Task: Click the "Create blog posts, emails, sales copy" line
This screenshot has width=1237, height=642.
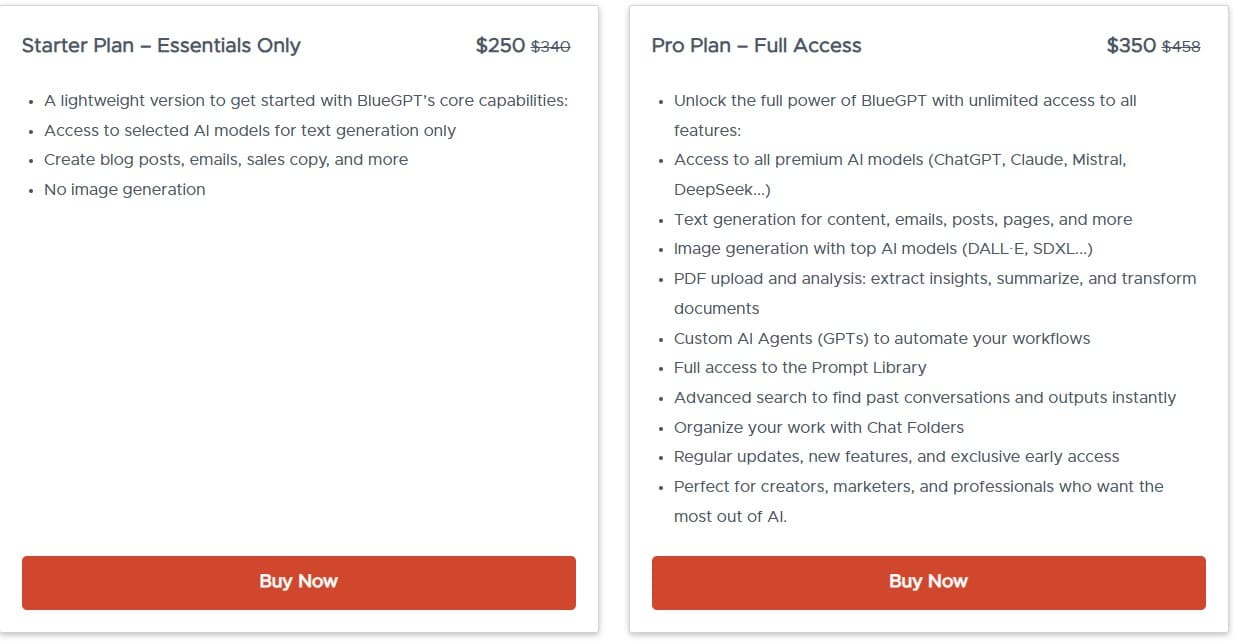Action: click(226, 160)
